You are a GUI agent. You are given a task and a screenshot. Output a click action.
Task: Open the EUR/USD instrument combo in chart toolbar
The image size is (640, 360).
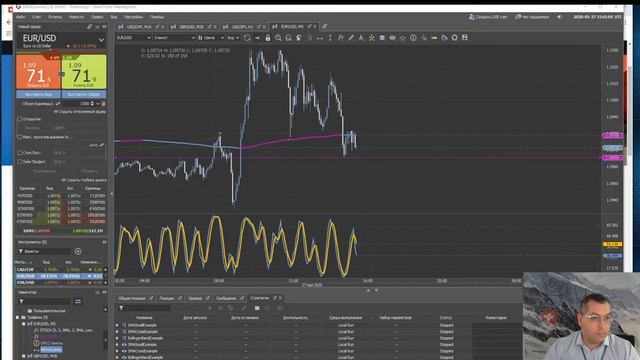[133, 38]
